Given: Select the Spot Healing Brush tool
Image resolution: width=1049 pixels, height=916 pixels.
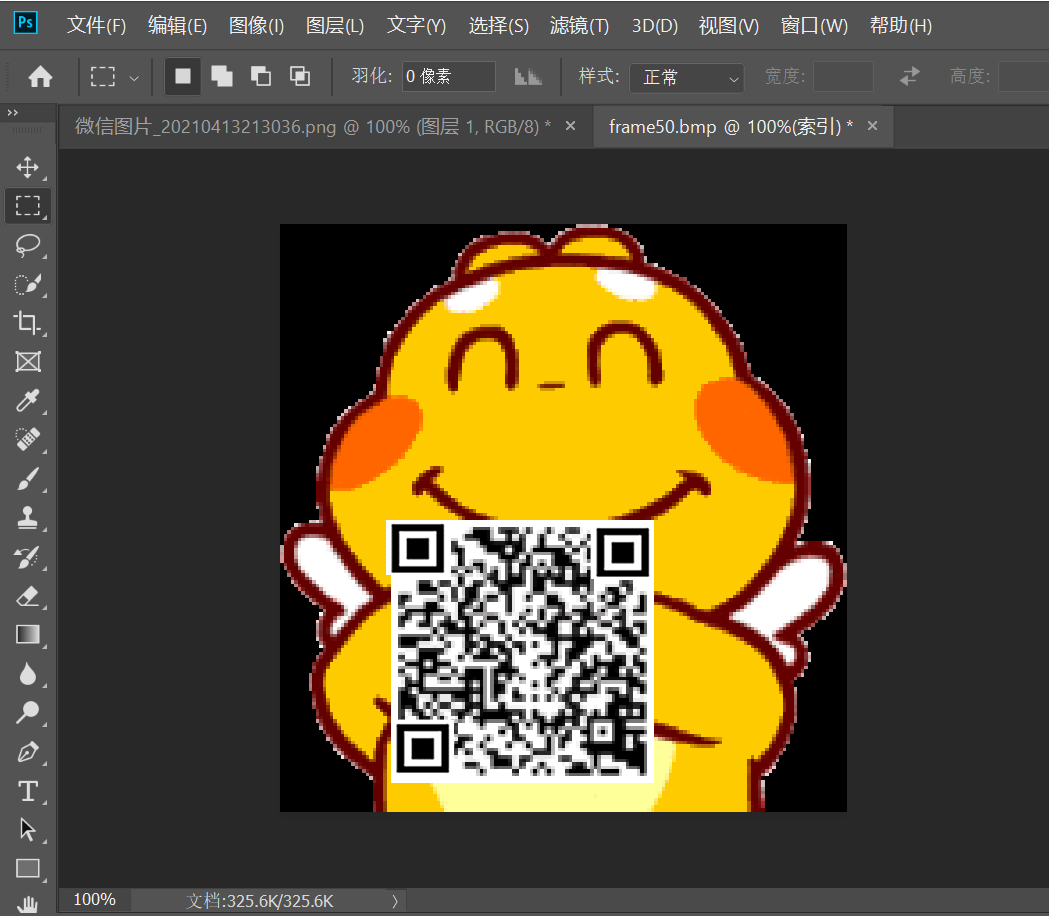Looking at the screenshot, I should 27,439.
